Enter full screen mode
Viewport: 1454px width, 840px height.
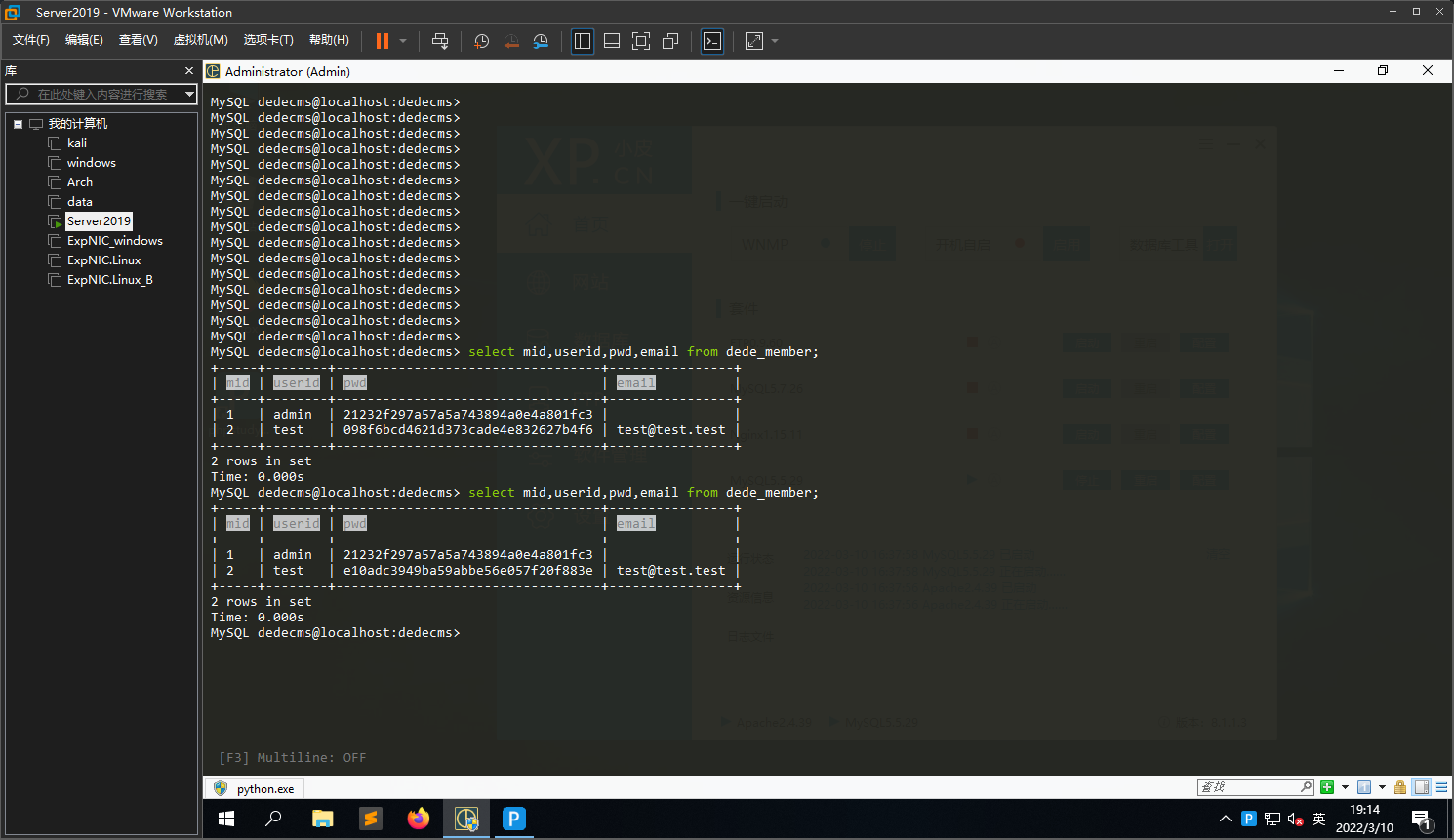pyautogui.click(x=641, y=41)
